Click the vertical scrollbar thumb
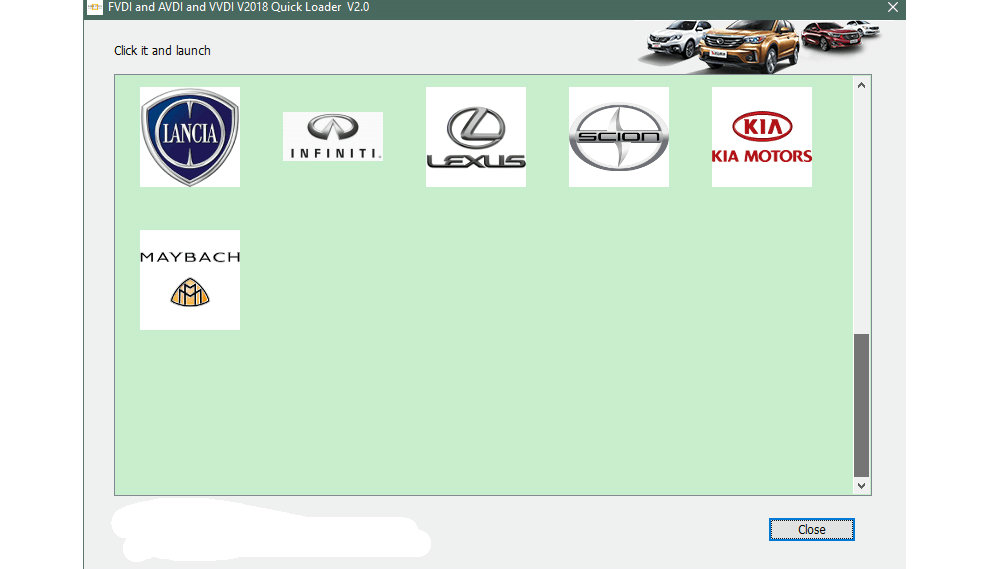The image size is (990, 569). click(861, 405)
